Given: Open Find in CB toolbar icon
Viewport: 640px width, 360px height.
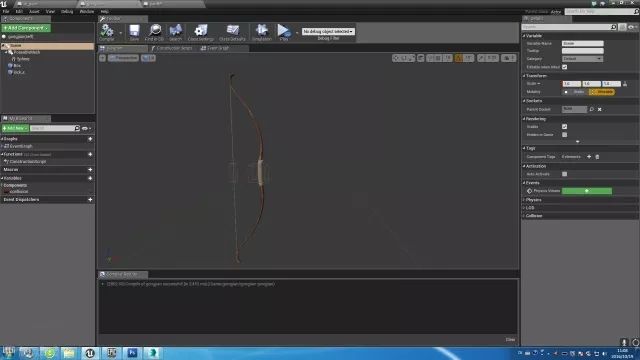Looking at the screenshot, I should (x=155, y=32).
